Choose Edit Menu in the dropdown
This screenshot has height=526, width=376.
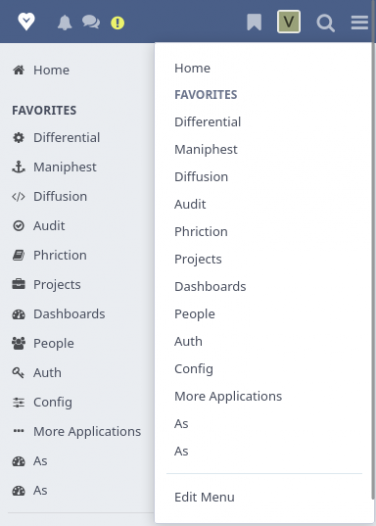point(204,497)
